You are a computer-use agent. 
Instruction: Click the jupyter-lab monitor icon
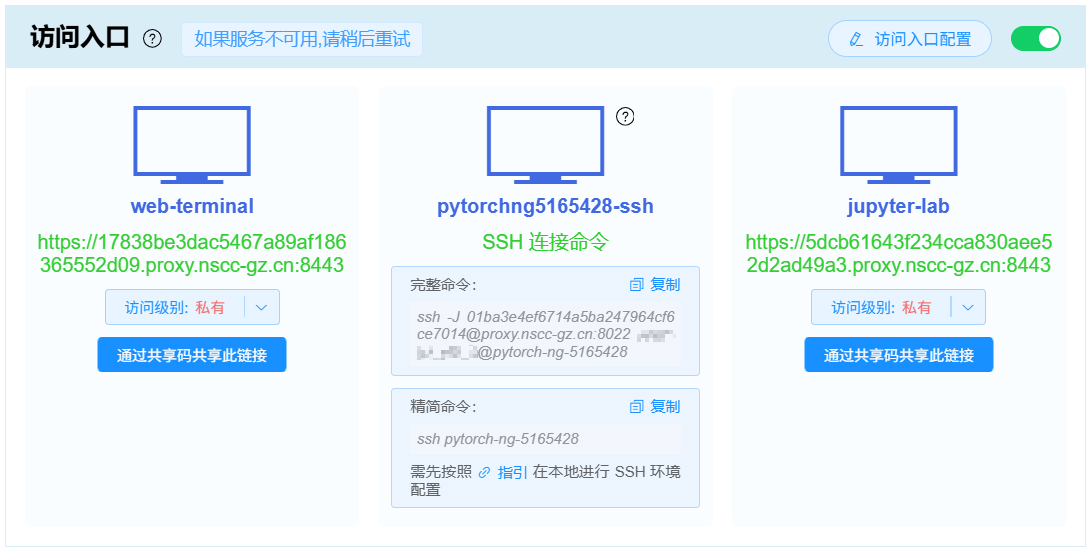click(898, 145)
